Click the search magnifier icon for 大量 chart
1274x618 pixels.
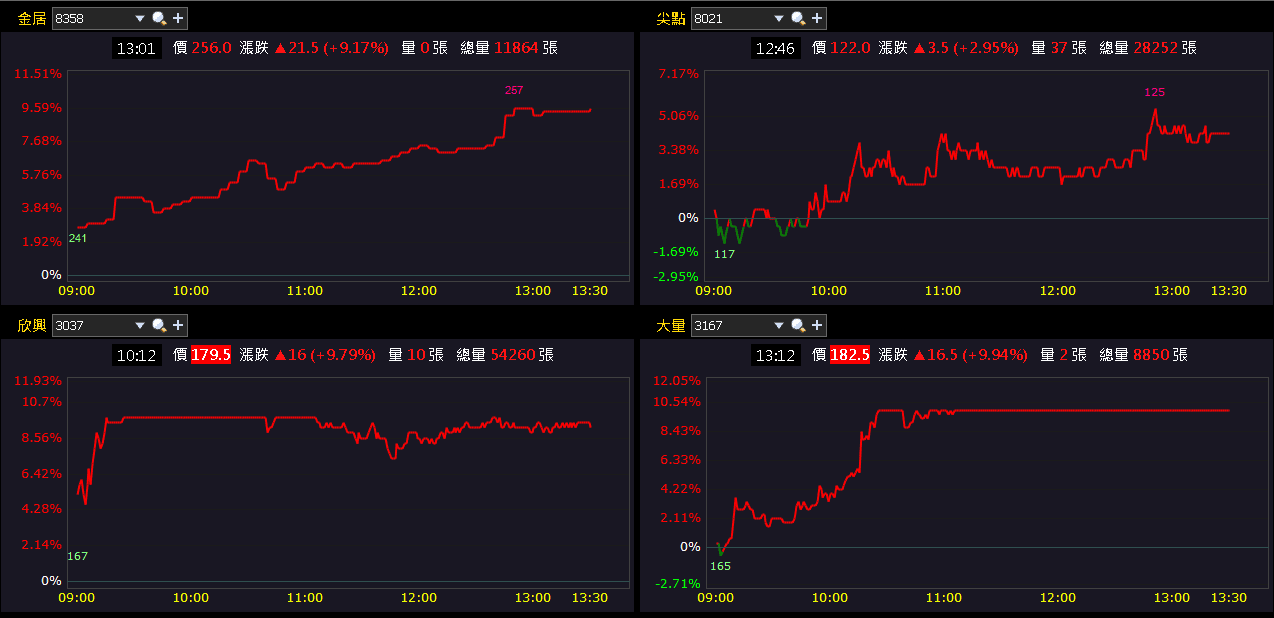(797, 325)
